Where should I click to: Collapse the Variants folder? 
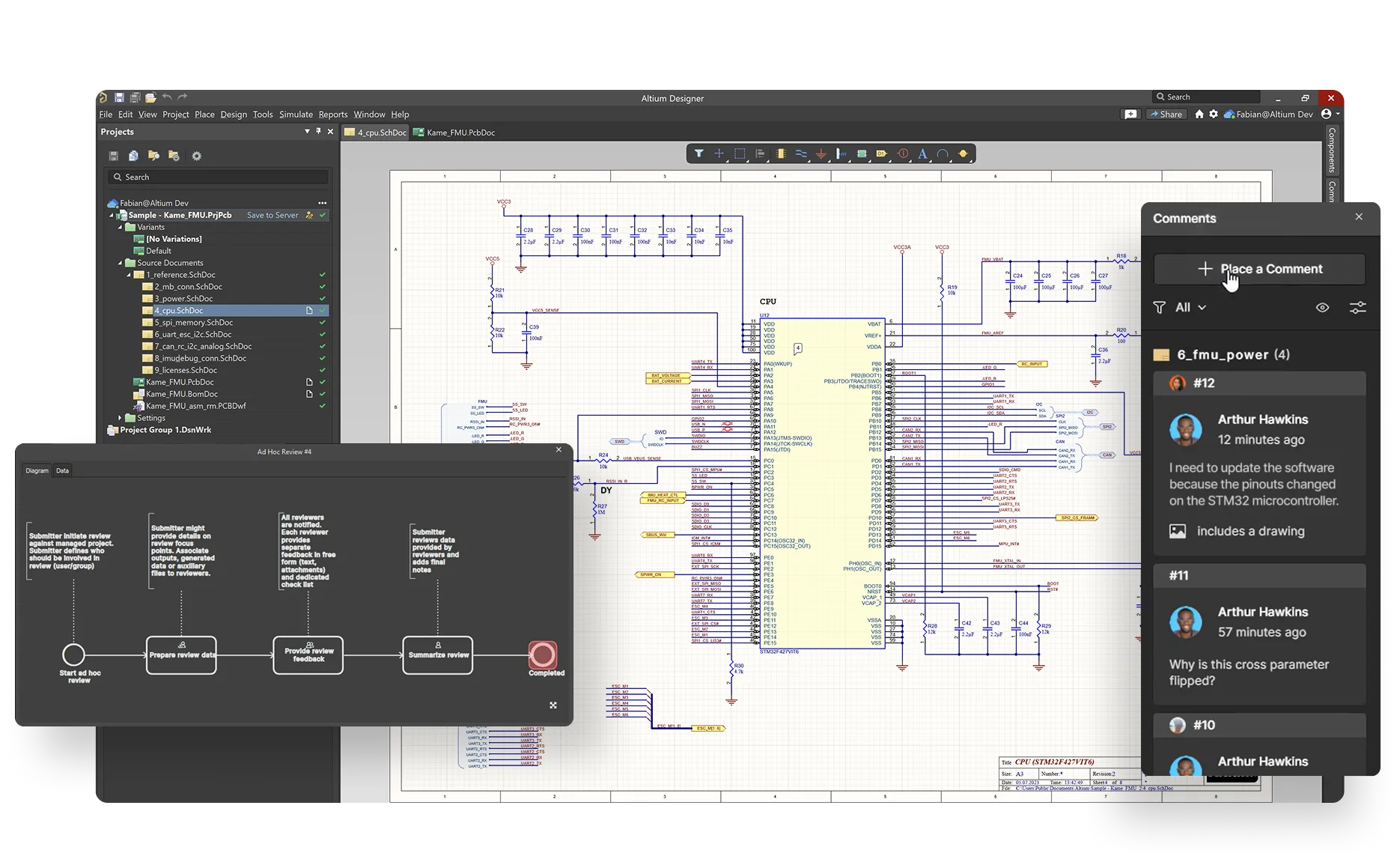coord(120,228)
